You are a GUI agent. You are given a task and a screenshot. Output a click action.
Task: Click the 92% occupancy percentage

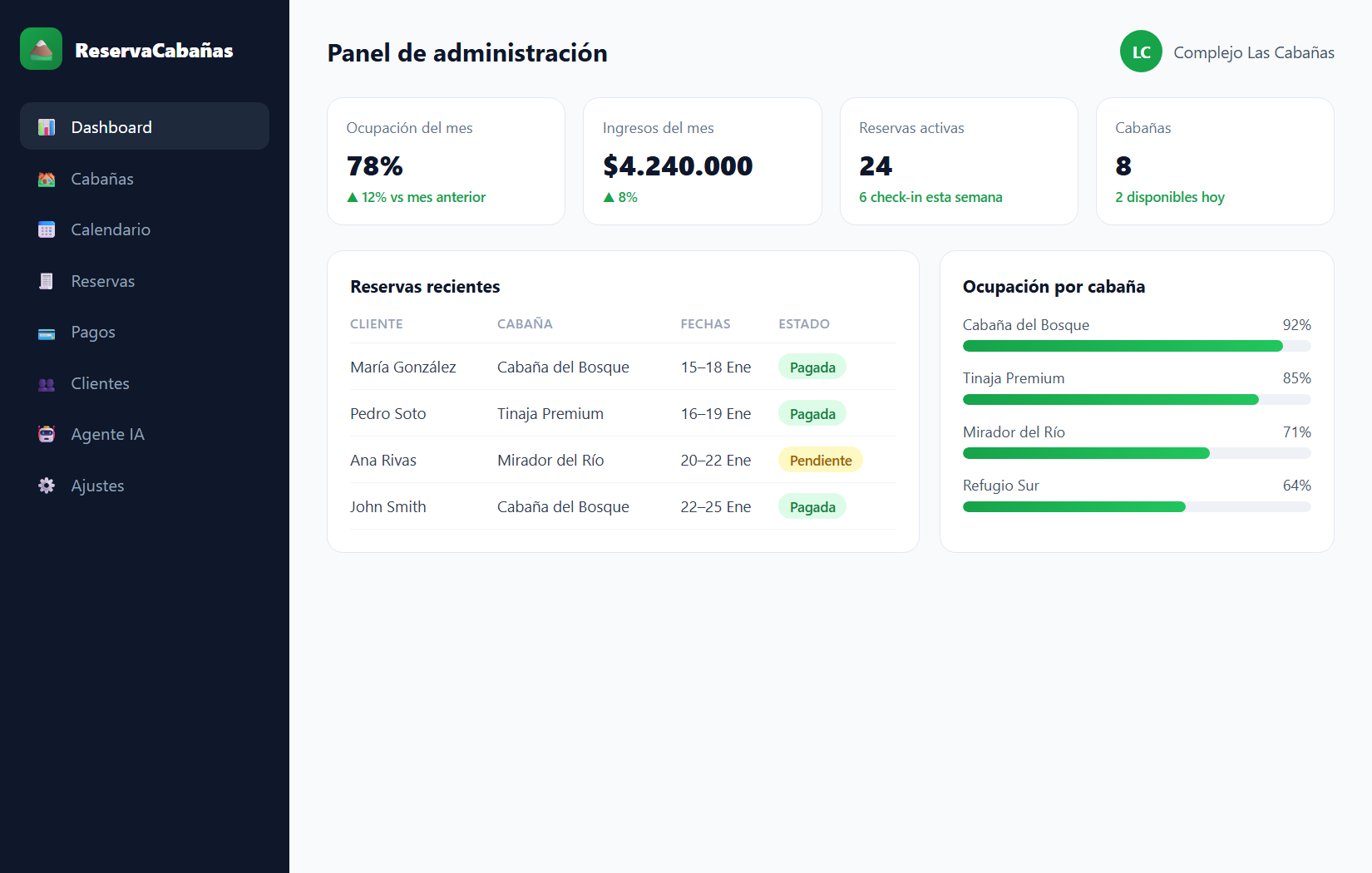click(x=1296, y=325)
